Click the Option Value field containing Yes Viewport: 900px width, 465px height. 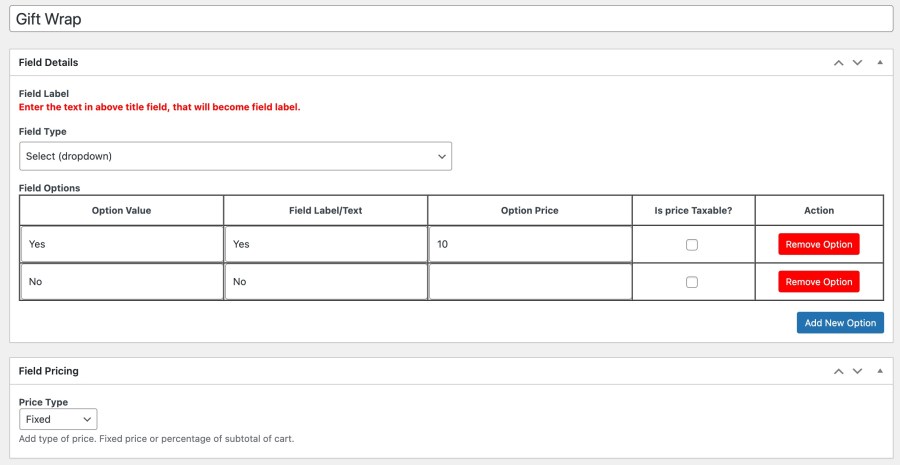pos(121,244)
